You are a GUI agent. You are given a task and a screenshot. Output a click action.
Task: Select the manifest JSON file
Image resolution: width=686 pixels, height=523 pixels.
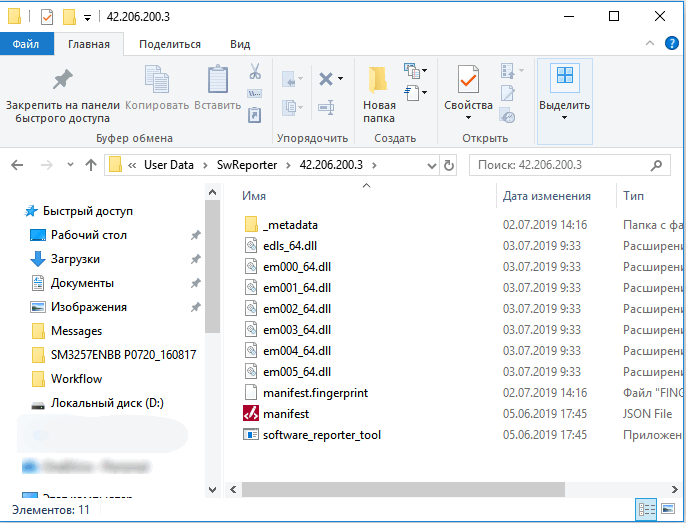(286, 414)
